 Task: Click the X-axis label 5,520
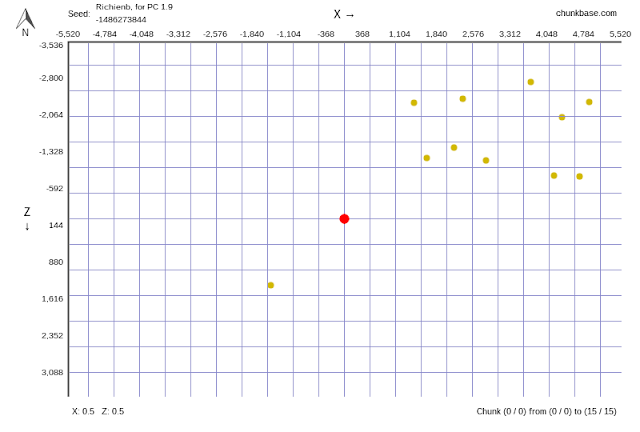(x=620, y=34)
